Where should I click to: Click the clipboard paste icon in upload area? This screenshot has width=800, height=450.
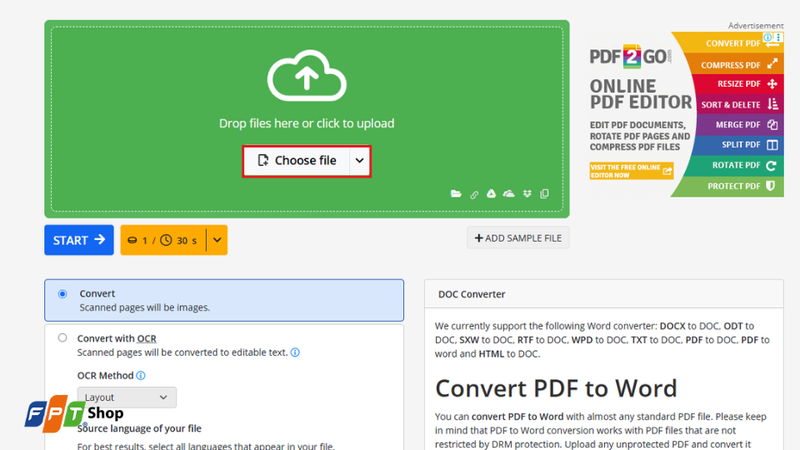click(544, 194)
